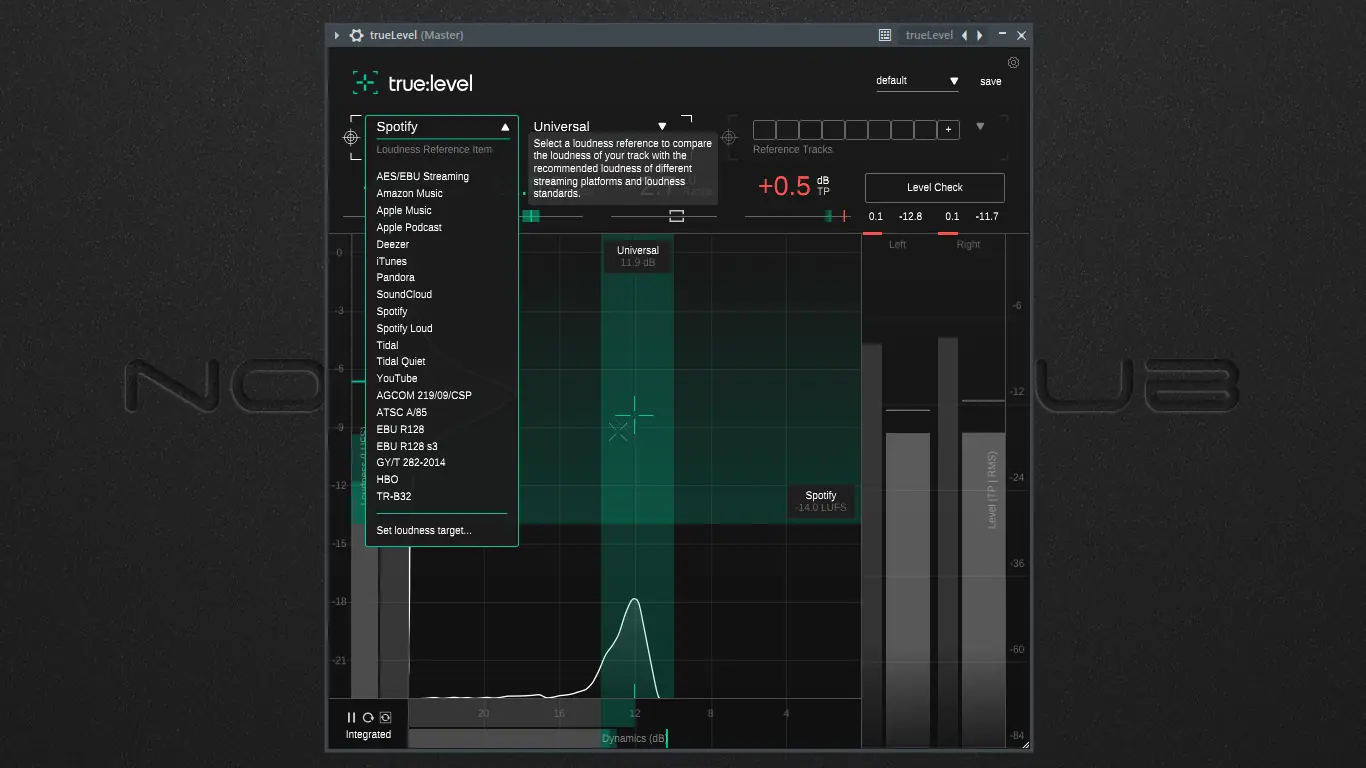Viewport: 1366px width, 768px height.
Task: Collapse the Spotify loudness reference dropdown
Action: 442,127
